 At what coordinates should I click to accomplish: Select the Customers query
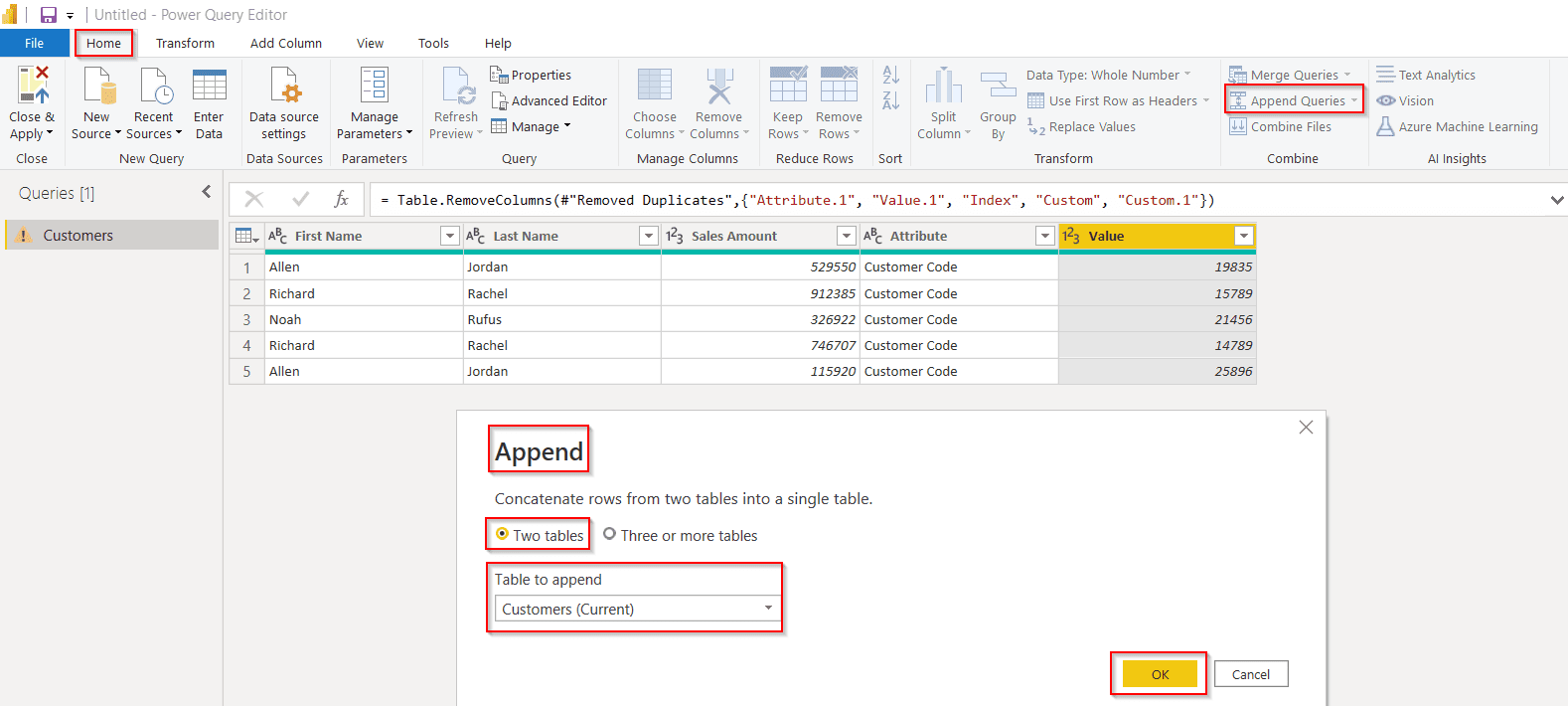(x=111, y=235)
